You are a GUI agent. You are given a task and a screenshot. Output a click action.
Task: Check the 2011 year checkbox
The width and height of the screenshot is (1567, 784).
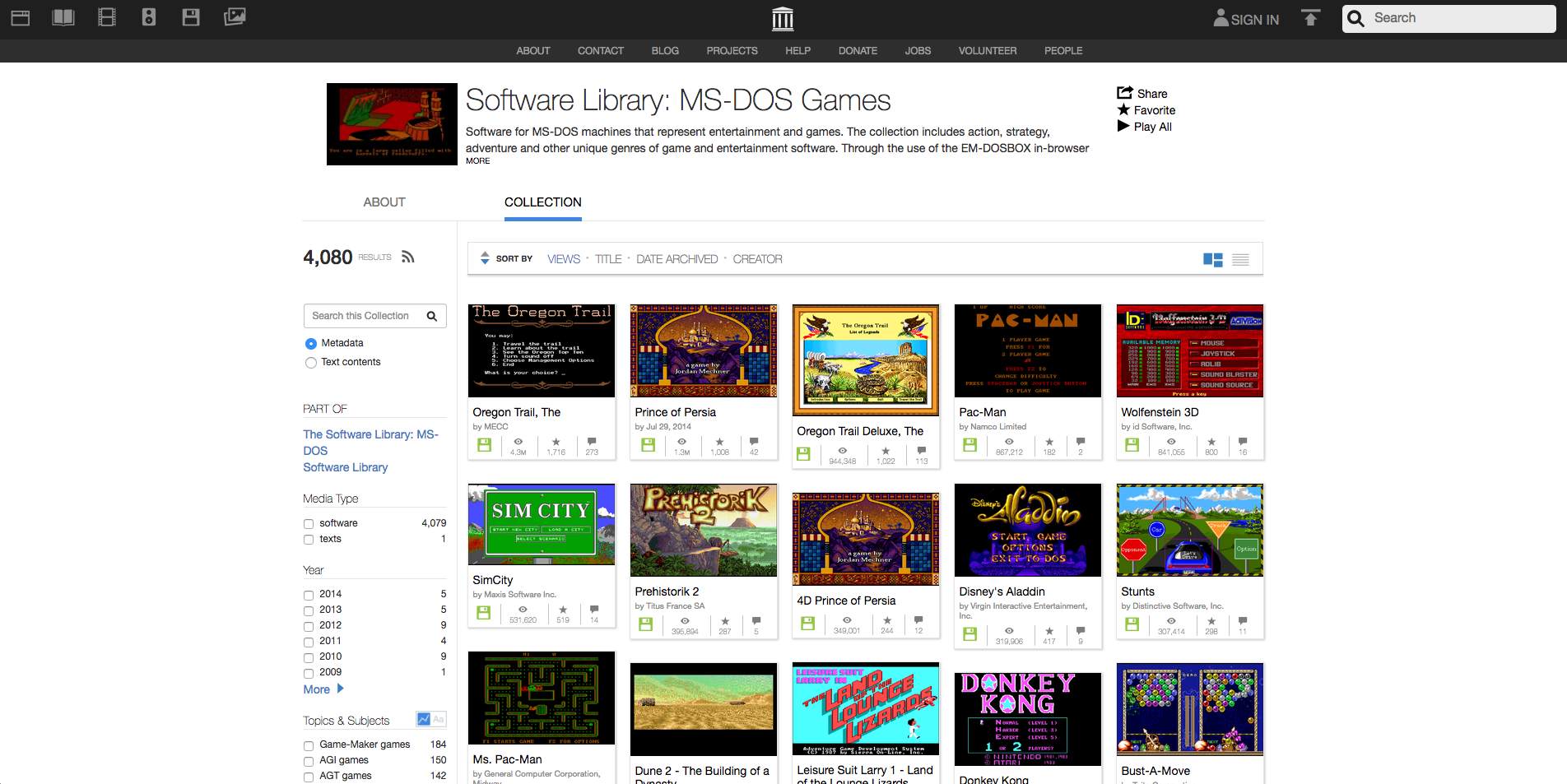tap(309, 642)
